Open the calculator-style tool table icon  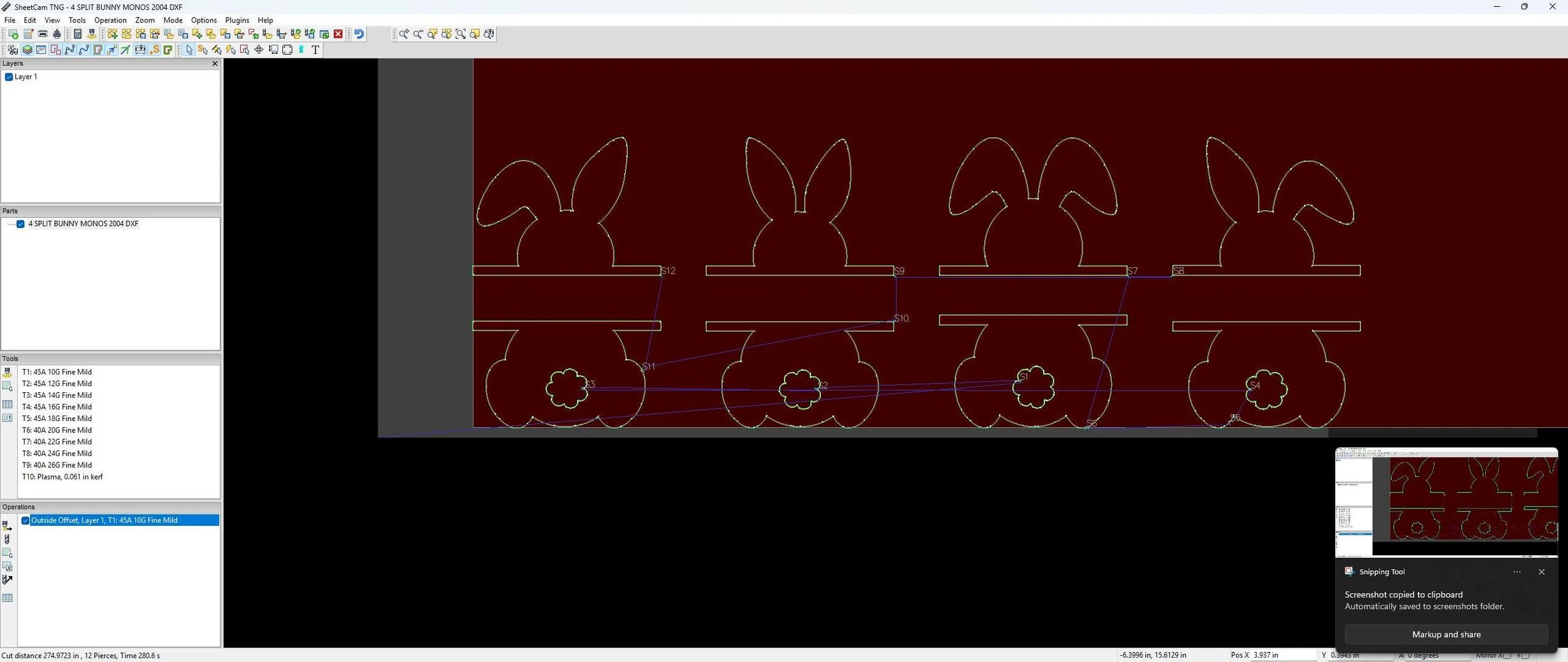(x=78, y=34)
